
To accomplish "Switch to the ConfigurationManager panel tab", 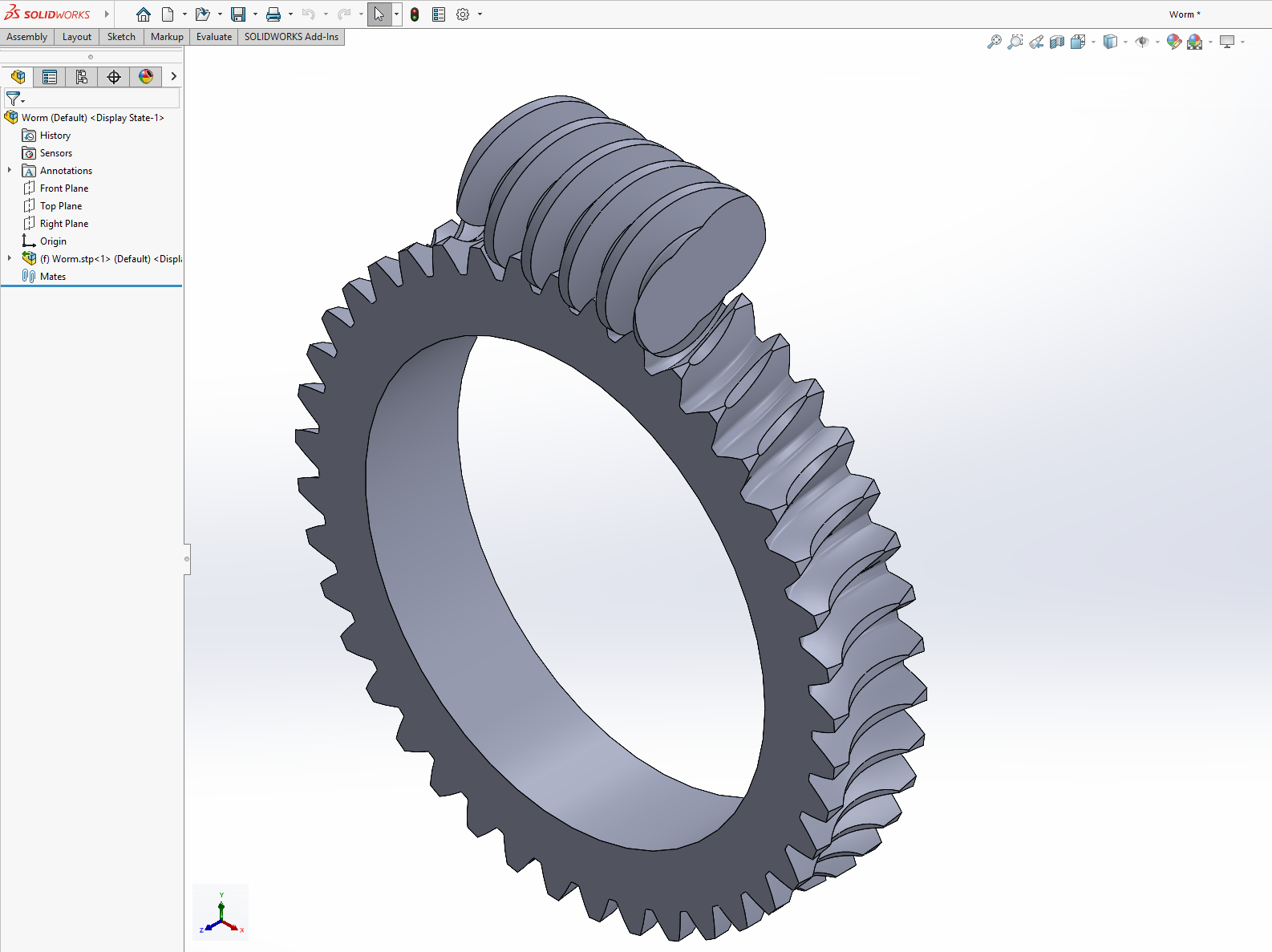I will pos(82,77).
